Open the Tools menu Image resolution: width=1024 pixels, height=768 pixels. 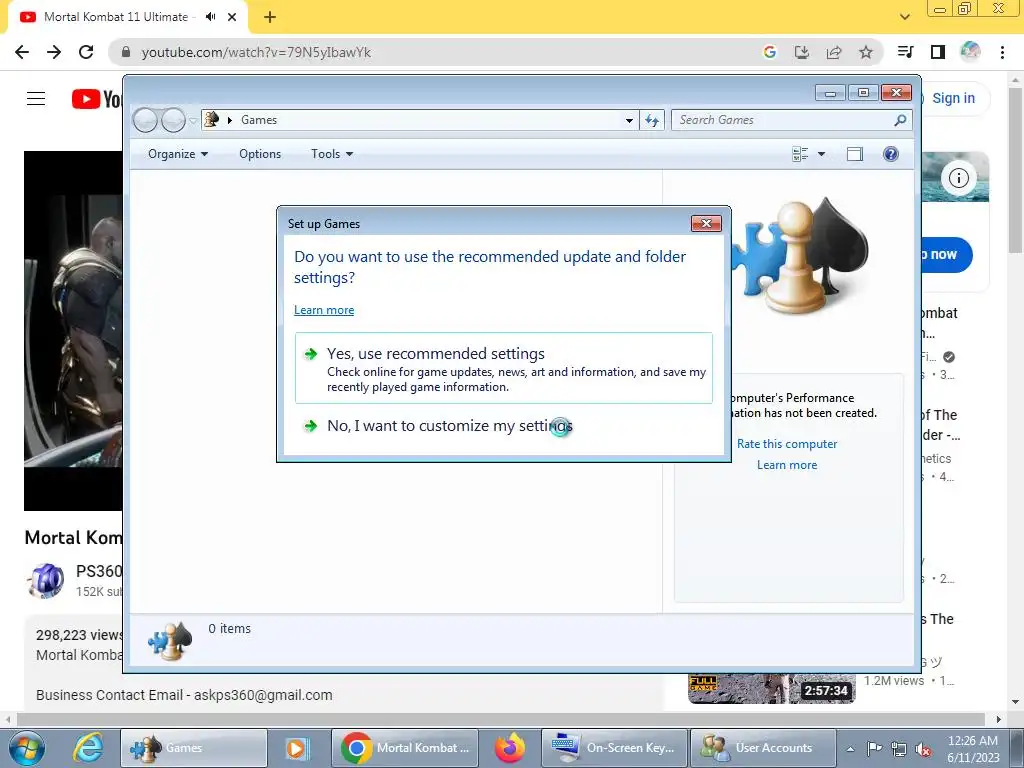[332, 154]
